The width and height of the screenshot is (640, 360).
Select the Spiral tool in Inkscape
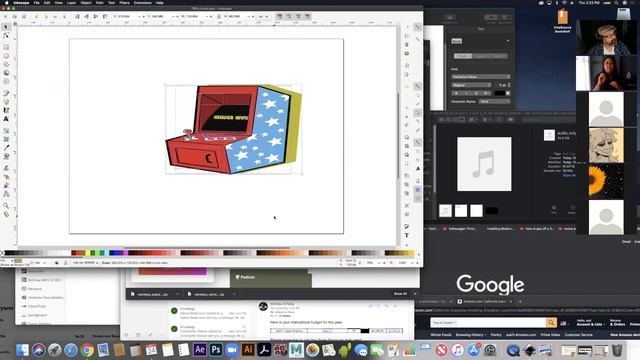(x=6, y=81)
